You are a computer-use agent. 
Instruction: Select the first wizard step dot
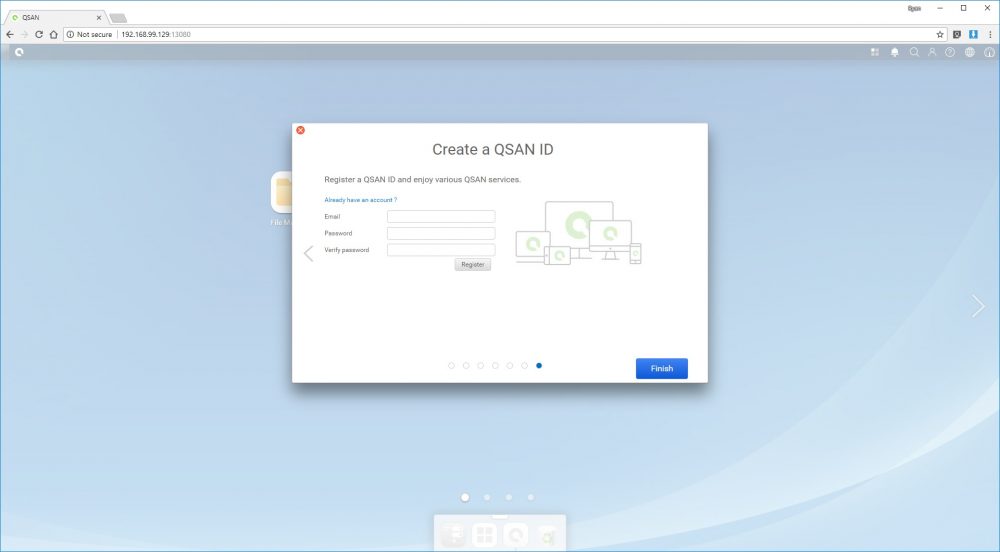tap(452, 366)
